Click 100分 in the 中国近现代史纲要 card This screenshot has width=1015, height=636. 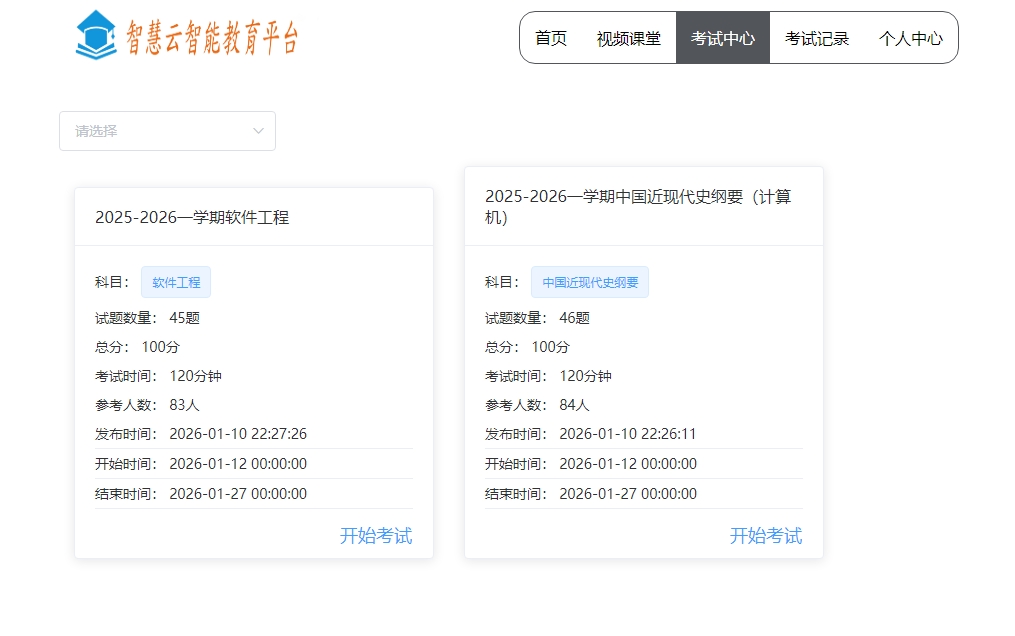[x=551, y=347]
